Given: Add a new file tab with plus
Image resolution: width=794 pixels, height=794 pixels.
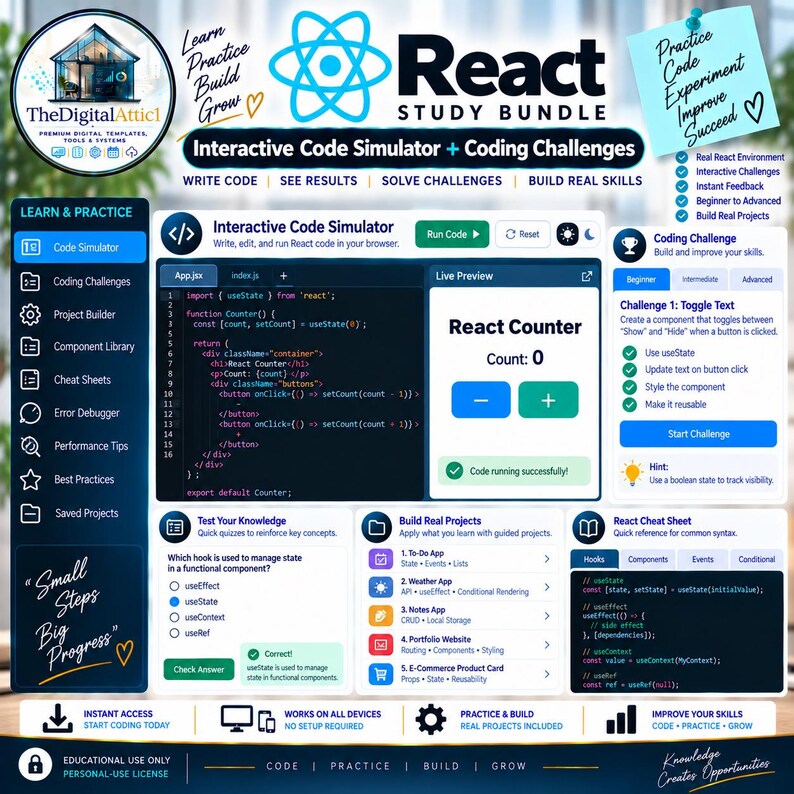Looking at the screenshot, I should pyautogui.click(x=284, y=276).
